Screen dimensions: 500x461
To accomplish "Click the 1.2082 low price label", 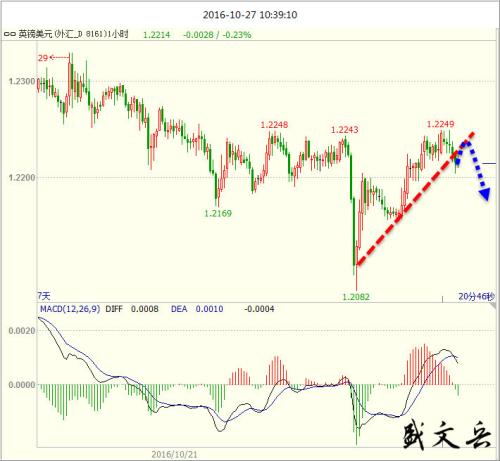I will pos(356,297).
